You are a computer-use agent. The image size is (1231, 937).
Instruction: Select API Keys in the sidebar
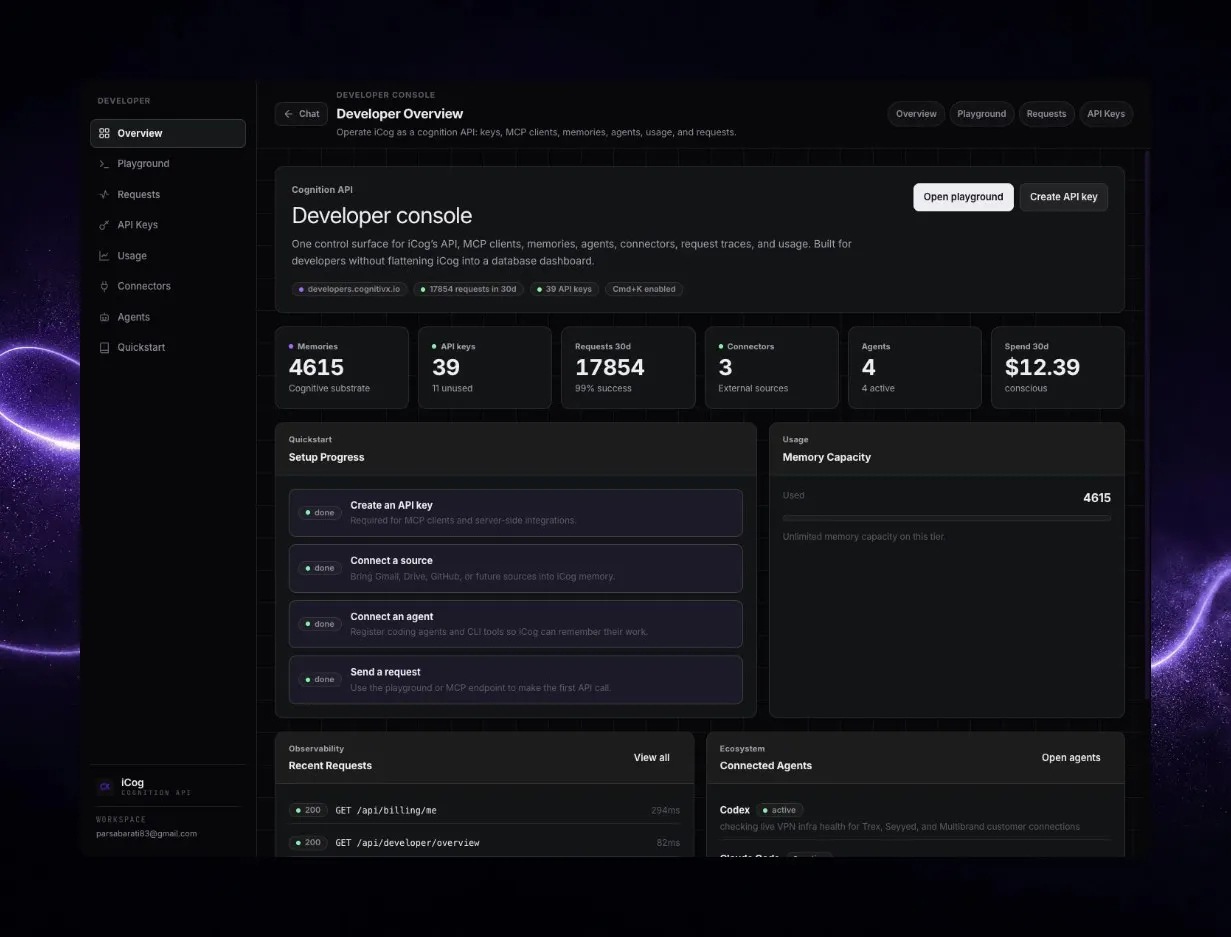click(x=168, y=225)
